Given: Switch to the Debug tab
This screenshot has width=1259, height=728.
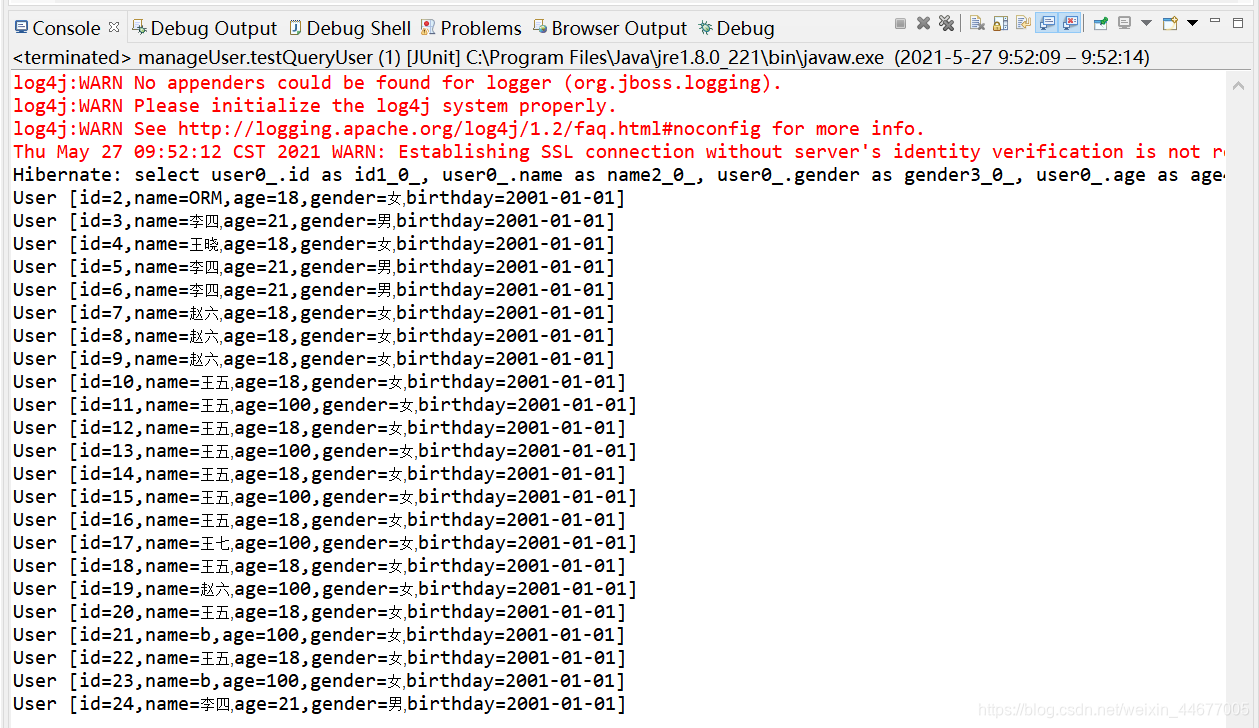Looking at the screenshot, I should point(736,28).
